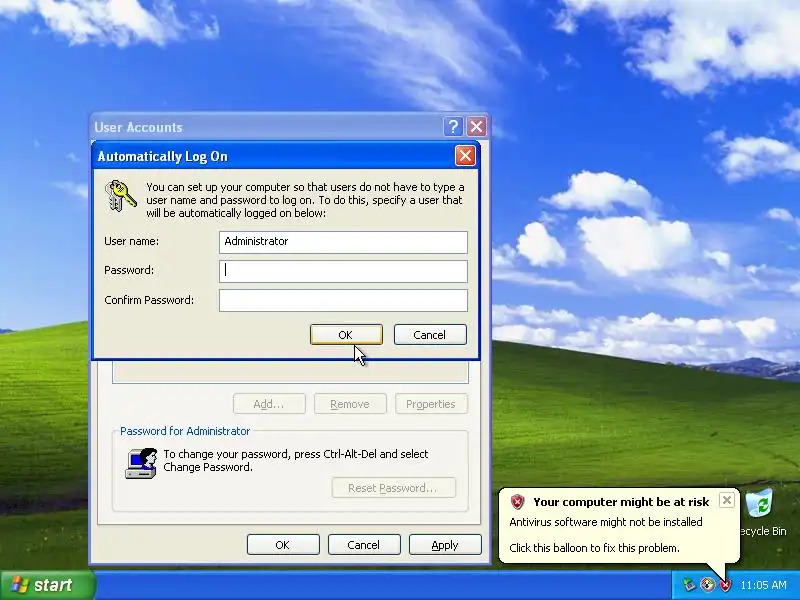Click the user-at-computer icon beside password text
The height and width of the screenshot is (600, 800).
coord(141,463)
